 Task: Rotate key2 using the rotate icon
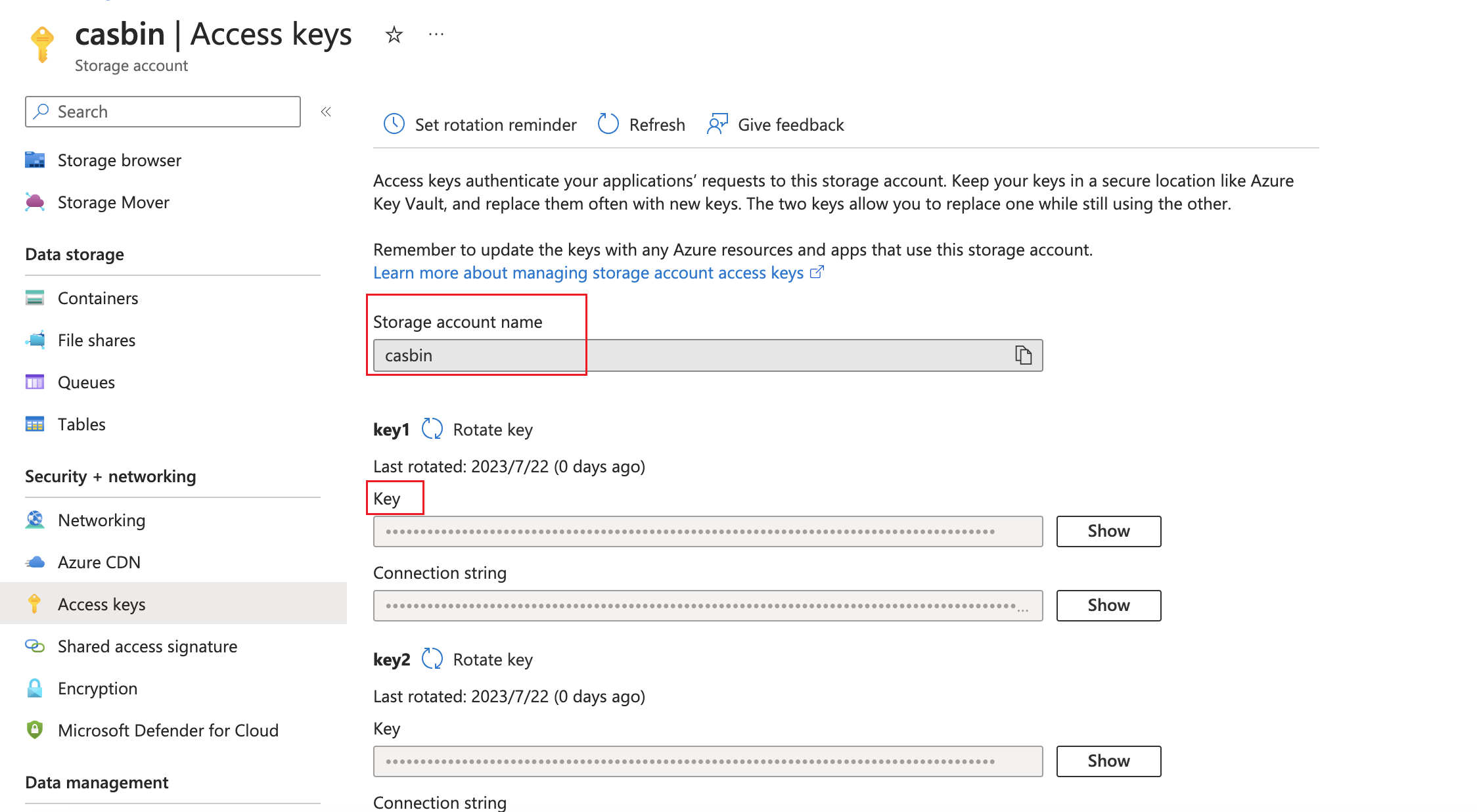tap(432, 659)
